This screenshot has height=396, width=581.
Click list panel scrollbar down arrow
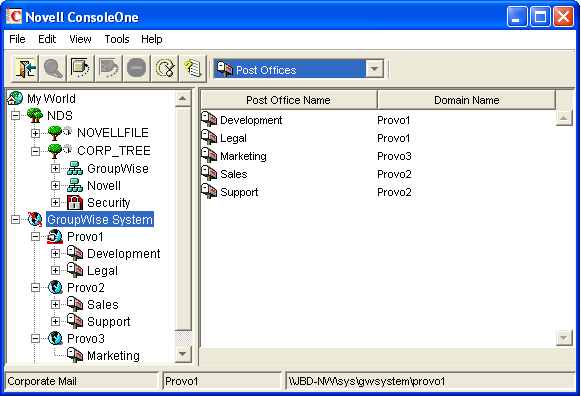pos(564,338)
